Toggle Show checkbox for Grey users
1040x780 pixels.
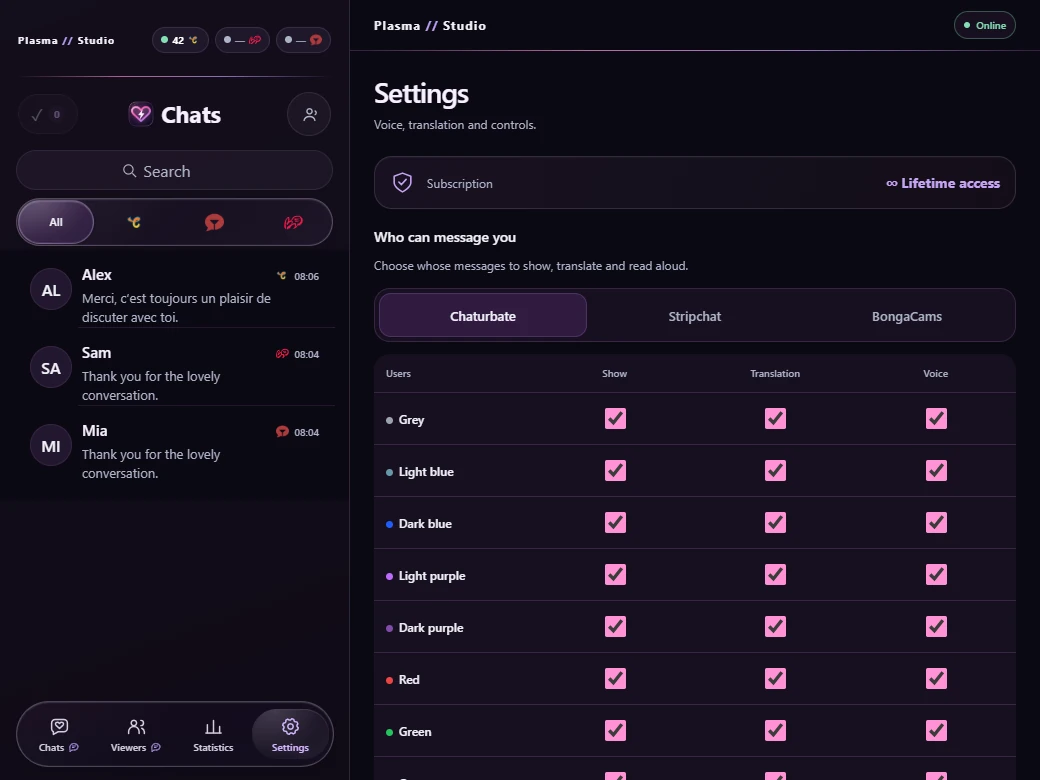click(x=615, y=419)
